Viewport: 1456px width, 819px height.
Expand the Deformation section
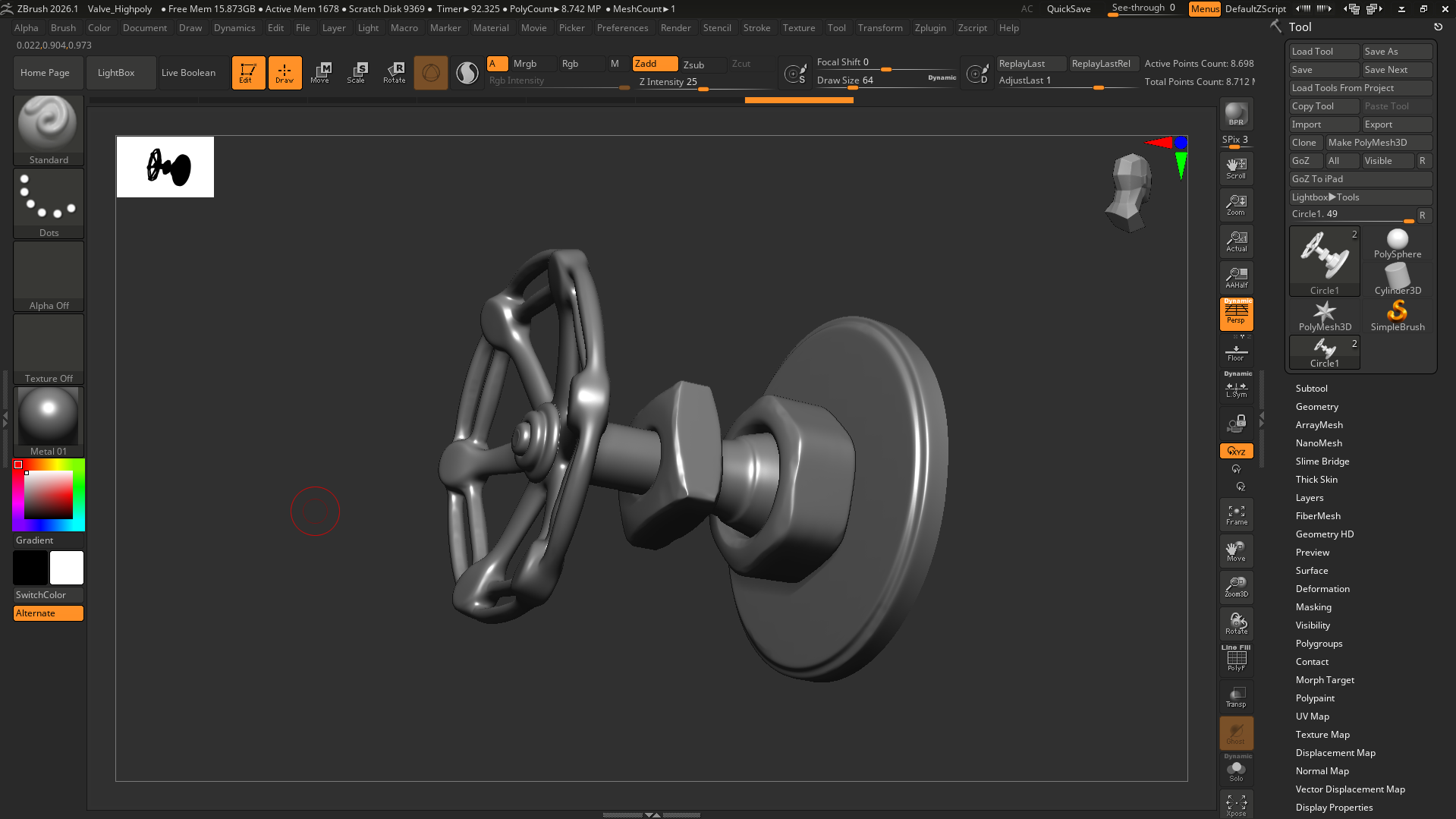pos(1322,589)
